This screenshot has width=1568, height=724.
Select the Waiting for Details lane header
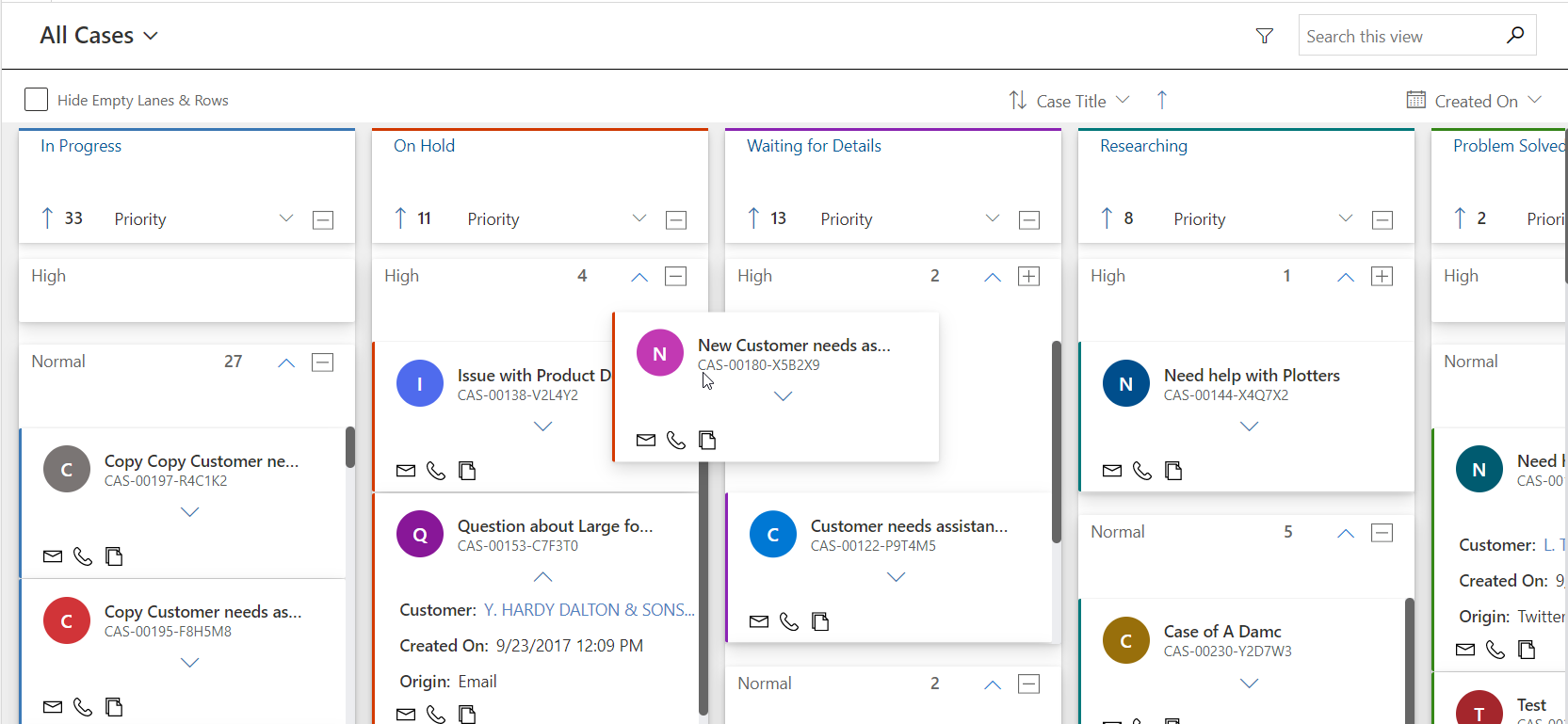(814, 146)
